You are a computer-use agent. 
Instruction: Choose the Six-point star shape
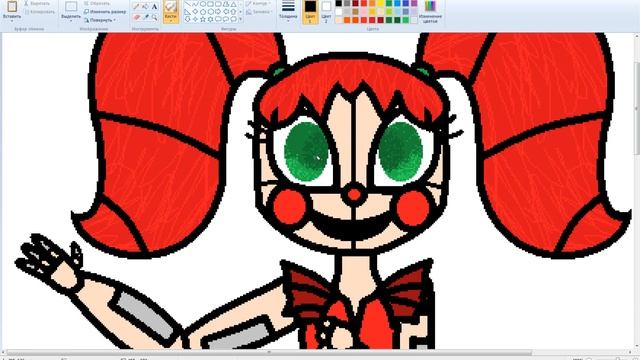click(211, 19)
